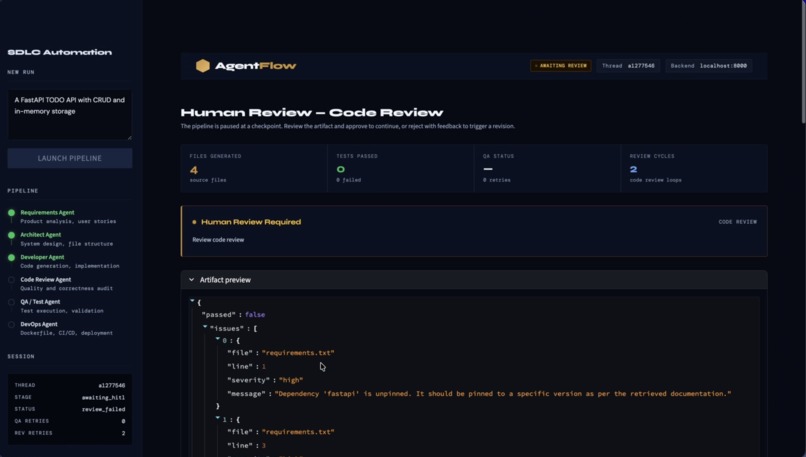Click the severity "high" value

coord(291,380)
